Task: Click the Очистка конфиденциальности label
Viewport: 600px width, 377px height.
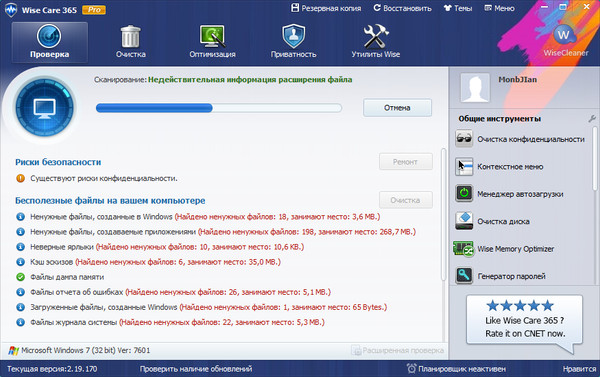Action: (531, 139)
